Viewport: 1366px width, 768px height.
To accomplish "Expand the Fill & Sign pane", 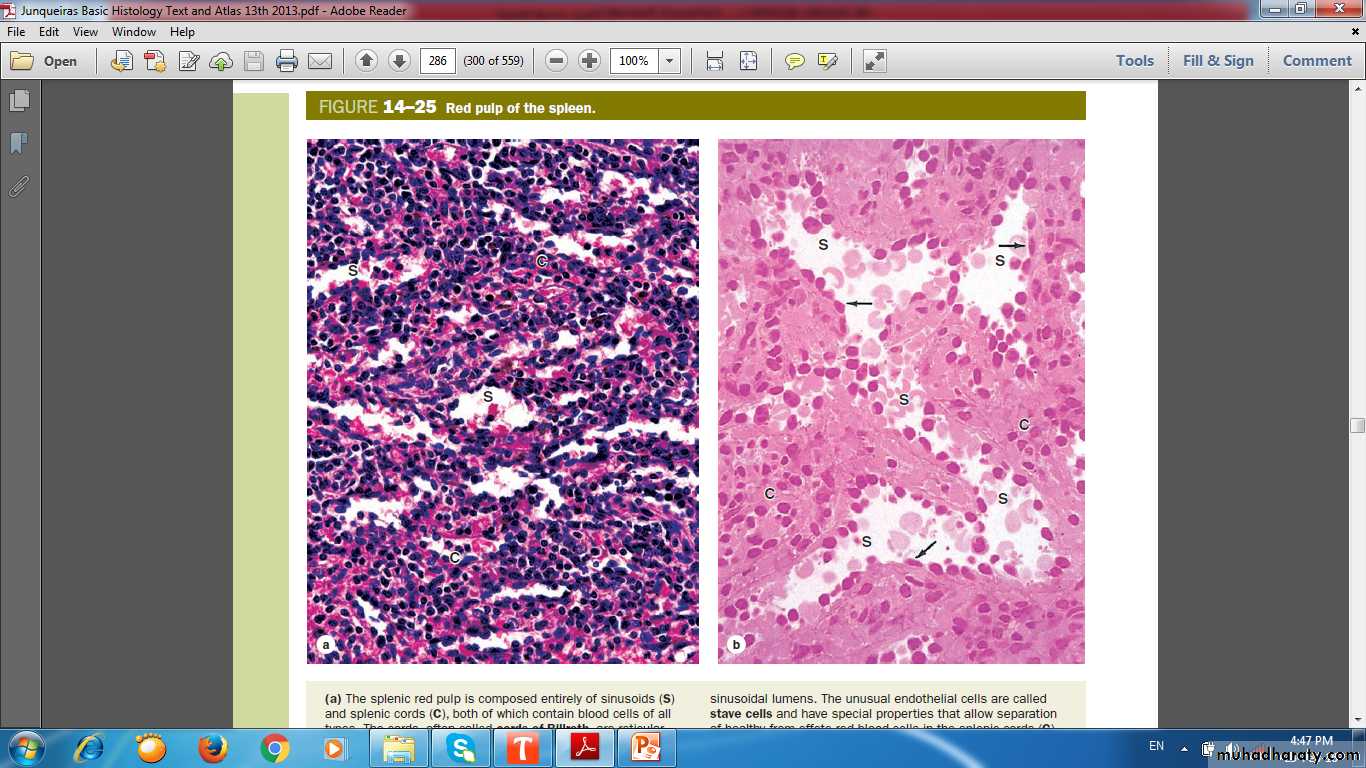I will point(1217,61).
